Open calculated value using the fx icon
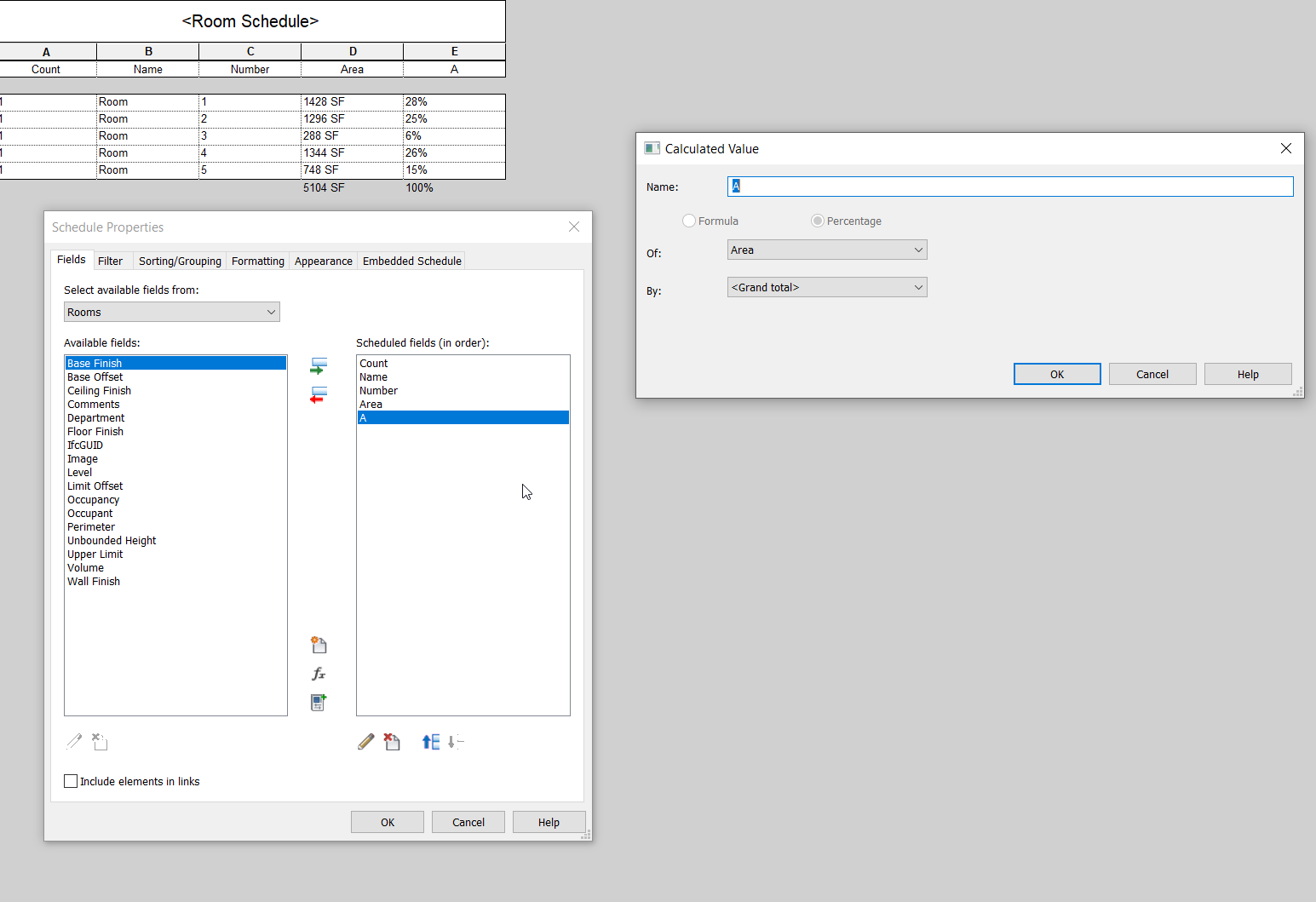 [319, 673]
